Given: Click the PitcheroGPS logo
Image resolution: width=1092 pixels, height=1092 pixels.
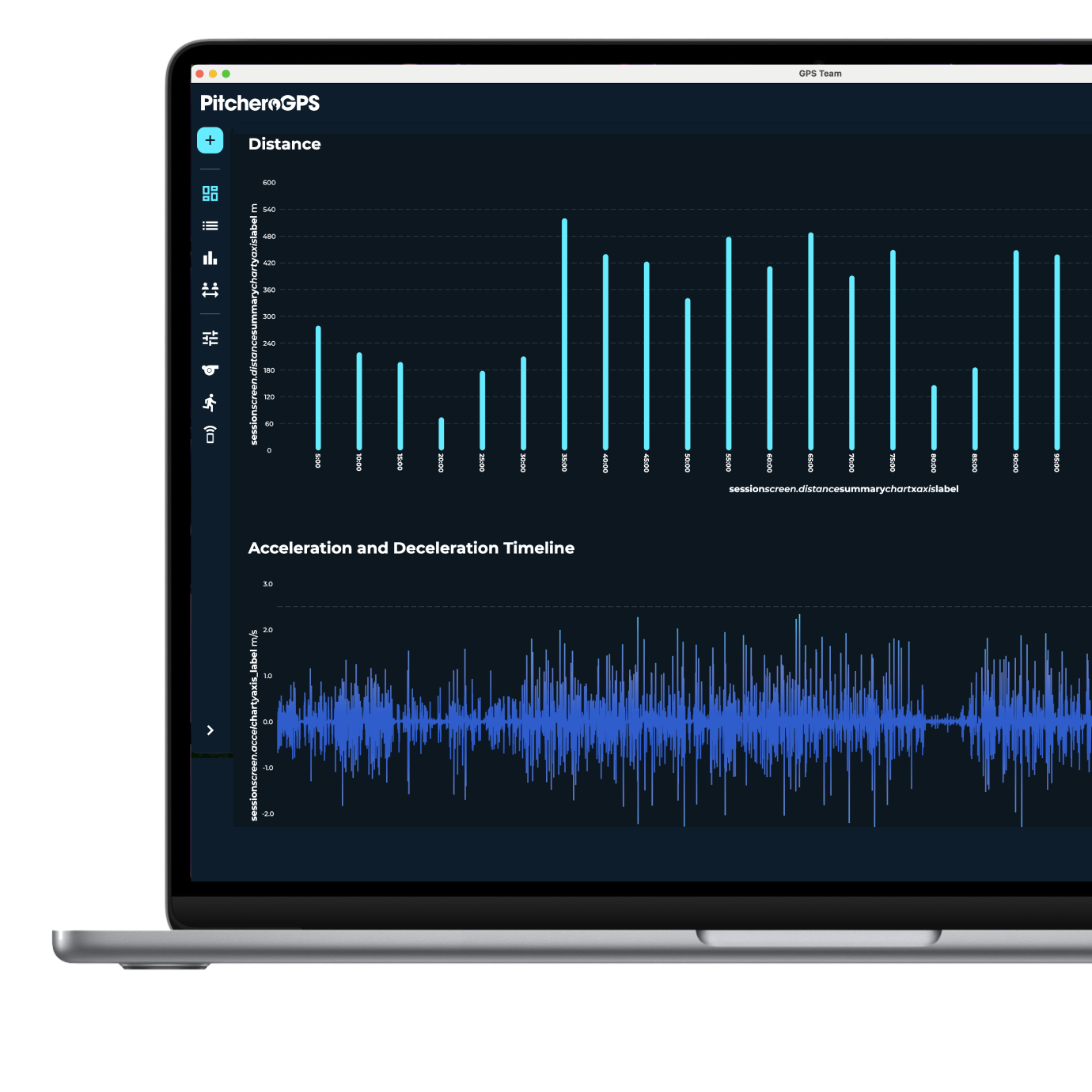Looking at the screenshot, I should point(260,103).
